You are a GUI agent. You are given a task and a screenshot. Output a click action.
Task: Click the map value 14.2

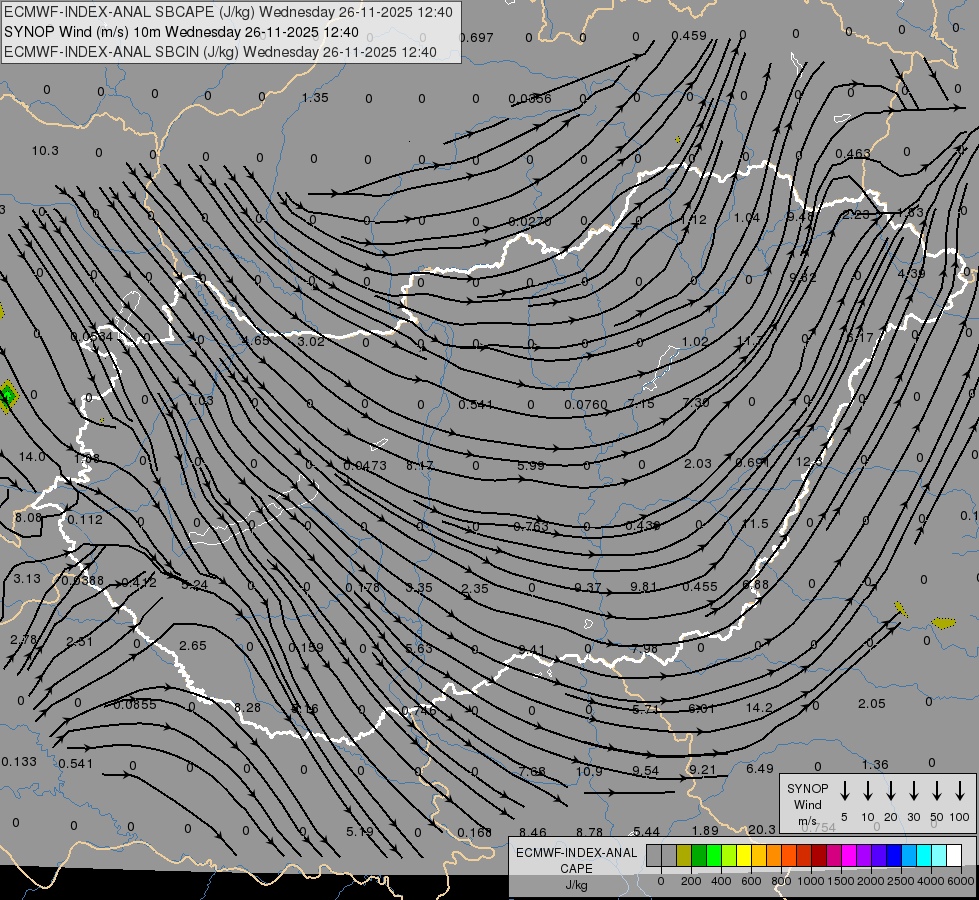759,708
